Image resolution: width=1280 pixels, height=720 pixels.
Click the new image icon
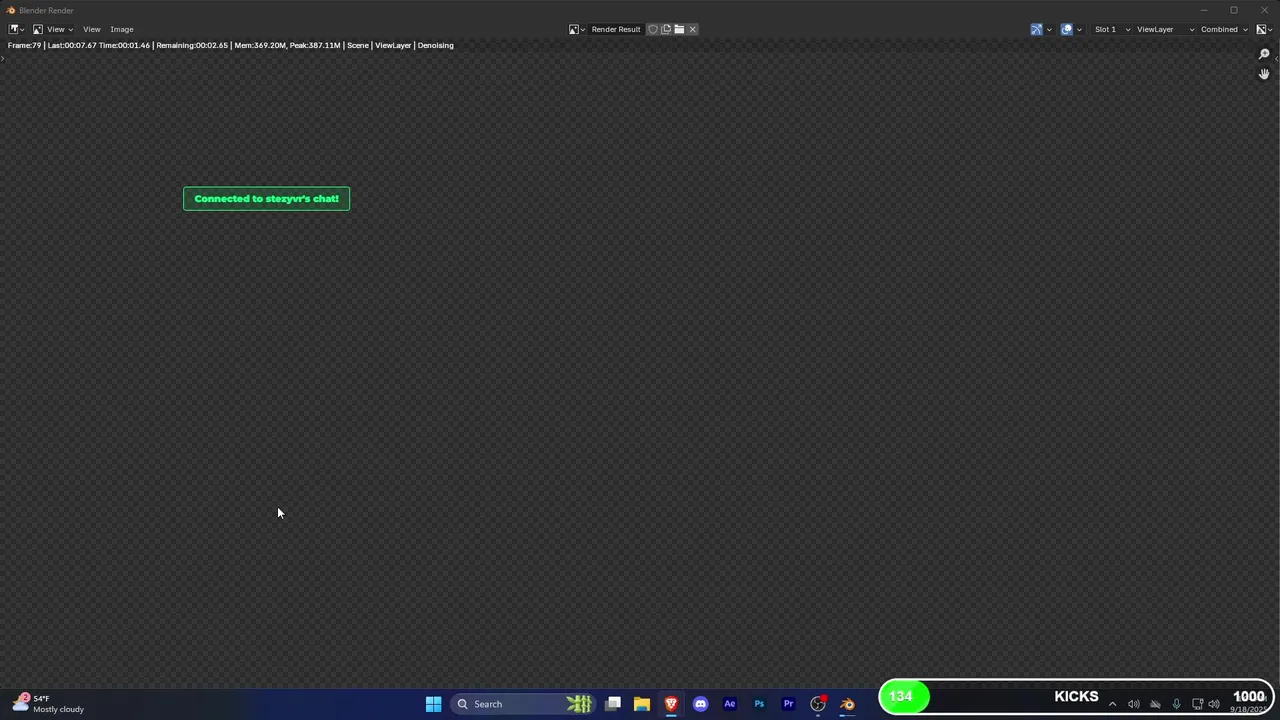click(x=666, y=29)
